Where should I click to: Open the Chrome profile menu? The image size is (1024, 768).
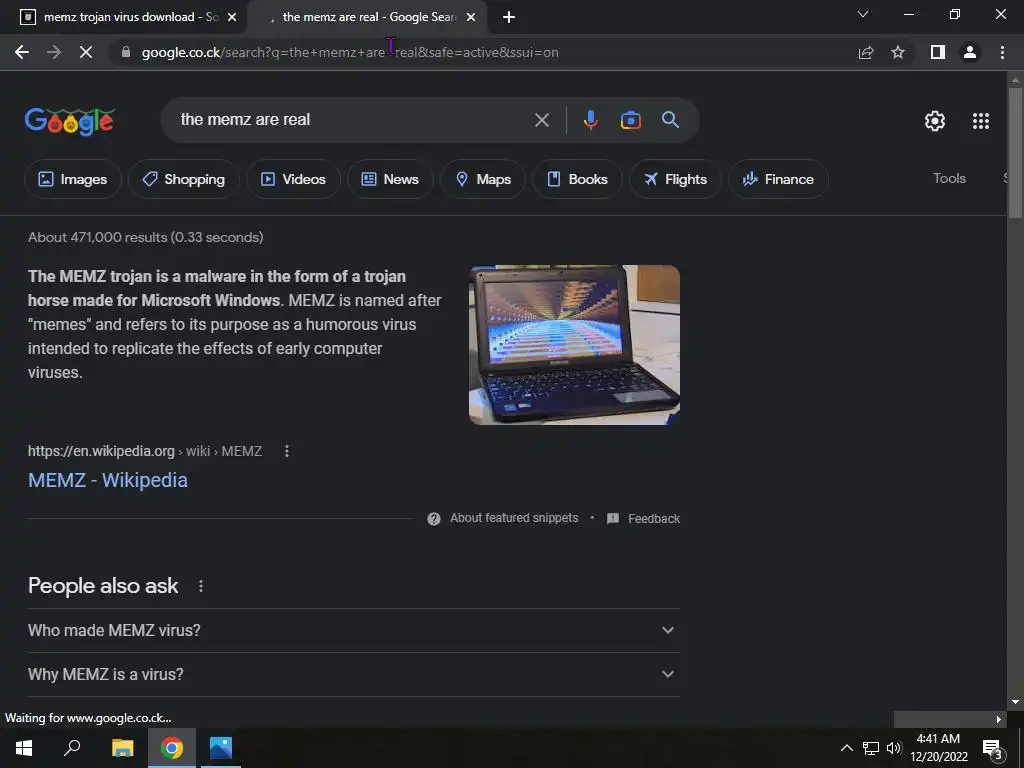coord(970,52)
